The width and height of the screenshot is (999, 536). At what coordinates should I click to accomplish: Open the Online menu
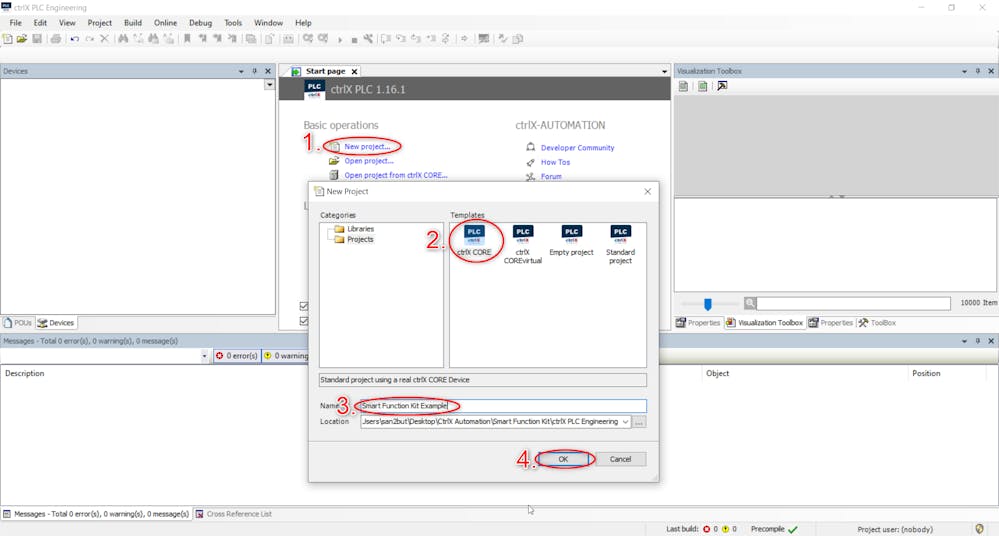pyautogui.click(x=166, y=22)
